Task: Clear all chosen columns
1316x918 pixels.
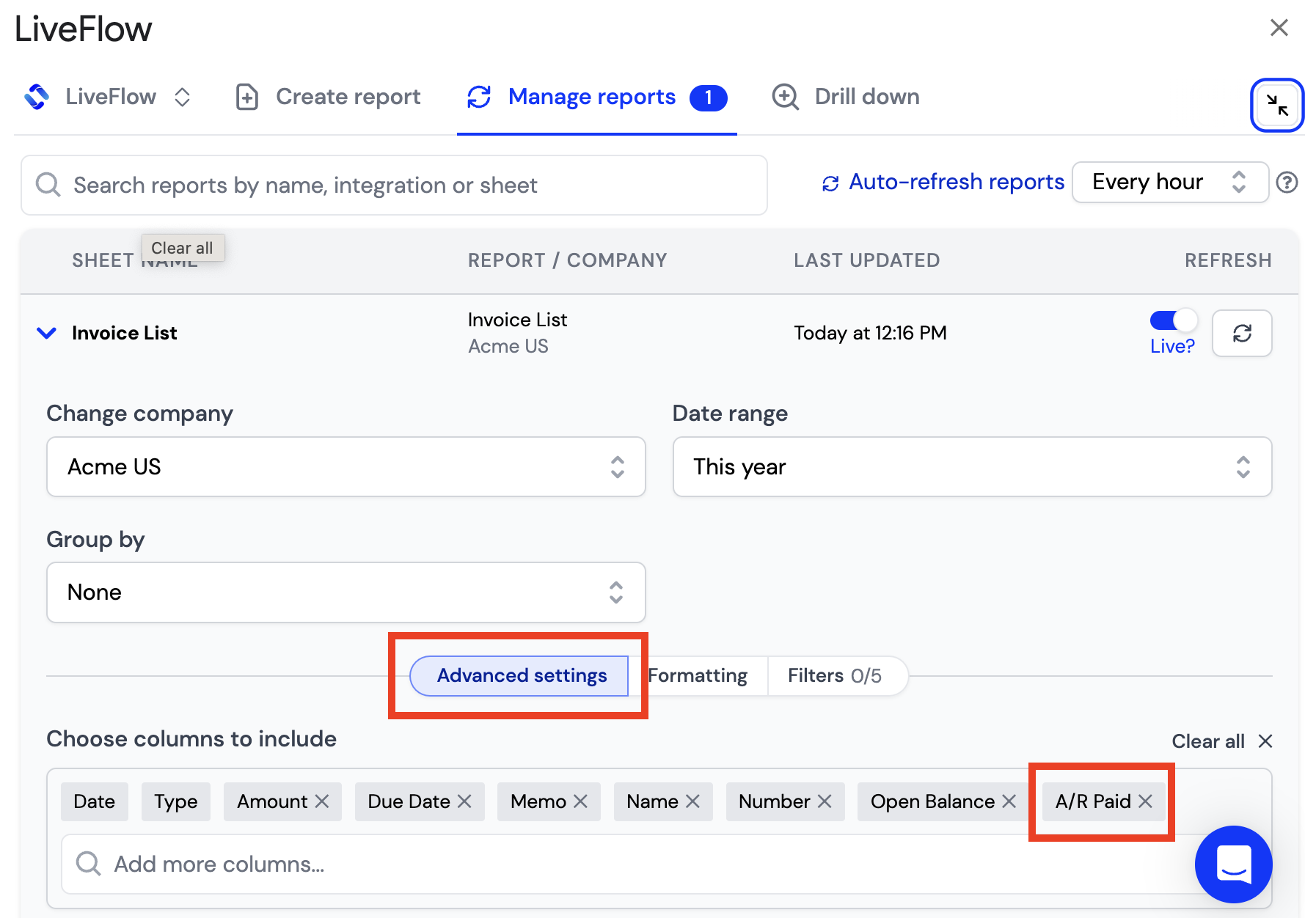Action: [x=1222, y=741]
